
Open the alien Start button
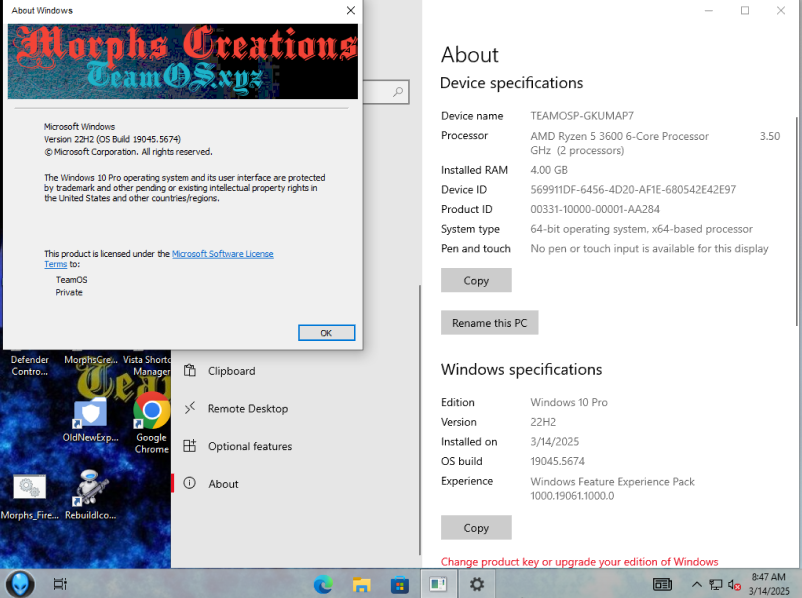20,584
